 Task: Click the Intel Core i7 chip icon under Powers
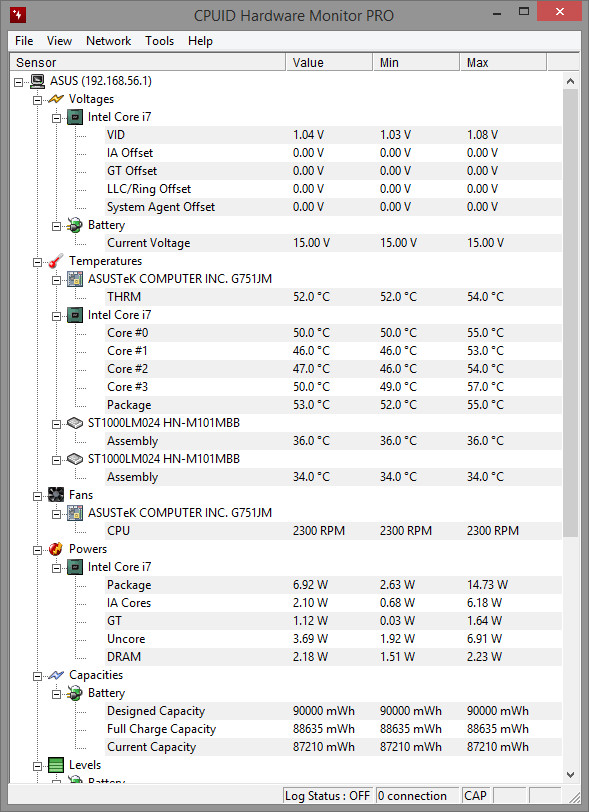point(75,567)
